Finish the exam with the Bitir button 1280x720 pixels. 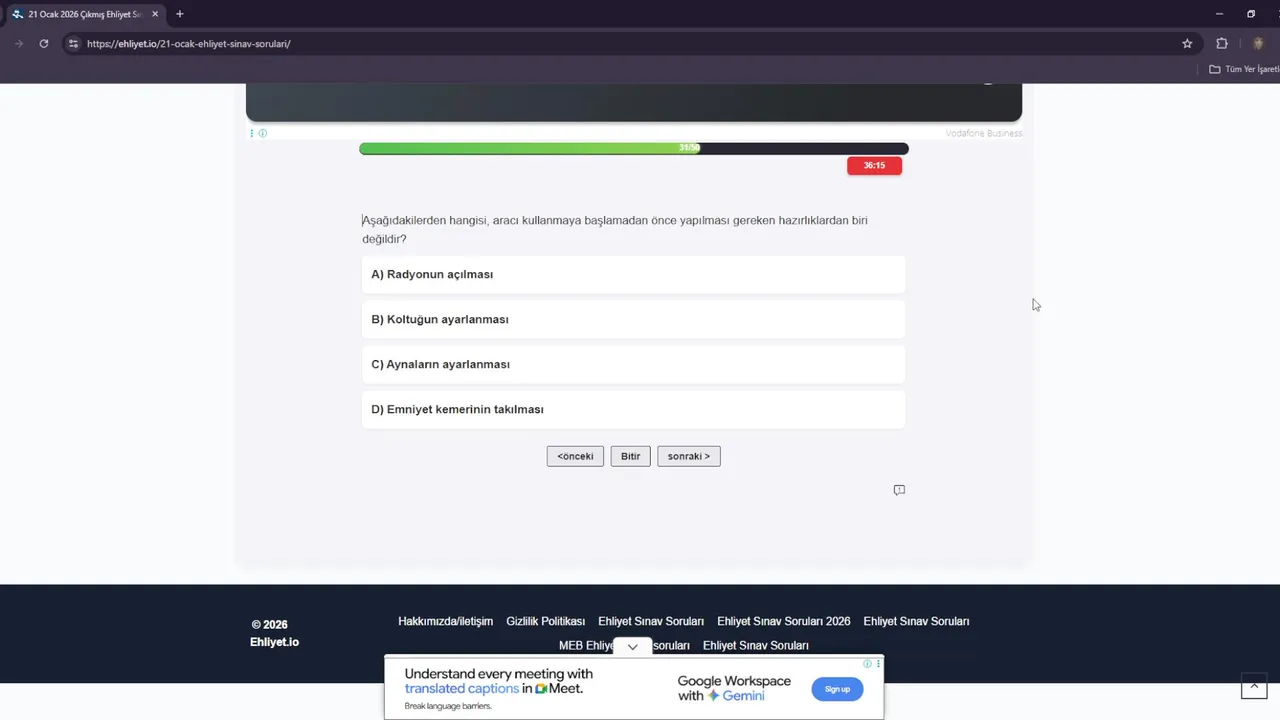tap(630, 456)
